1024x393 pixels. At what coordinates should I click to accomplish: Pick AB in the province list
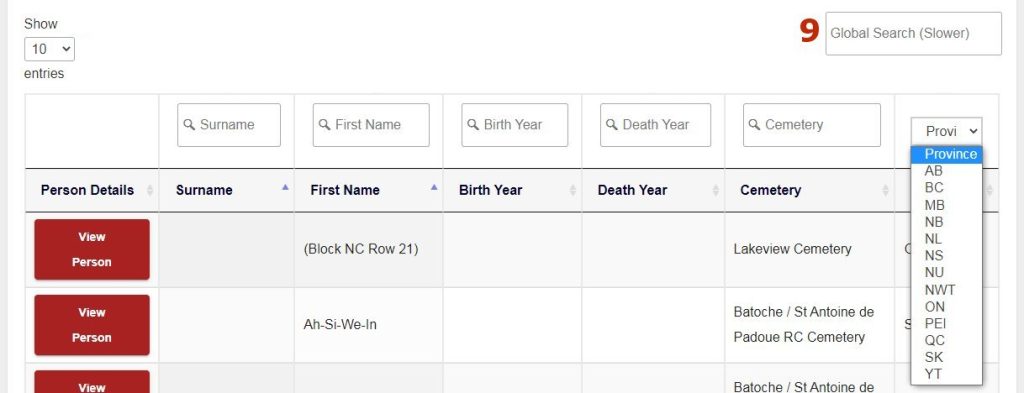[934, 171]
